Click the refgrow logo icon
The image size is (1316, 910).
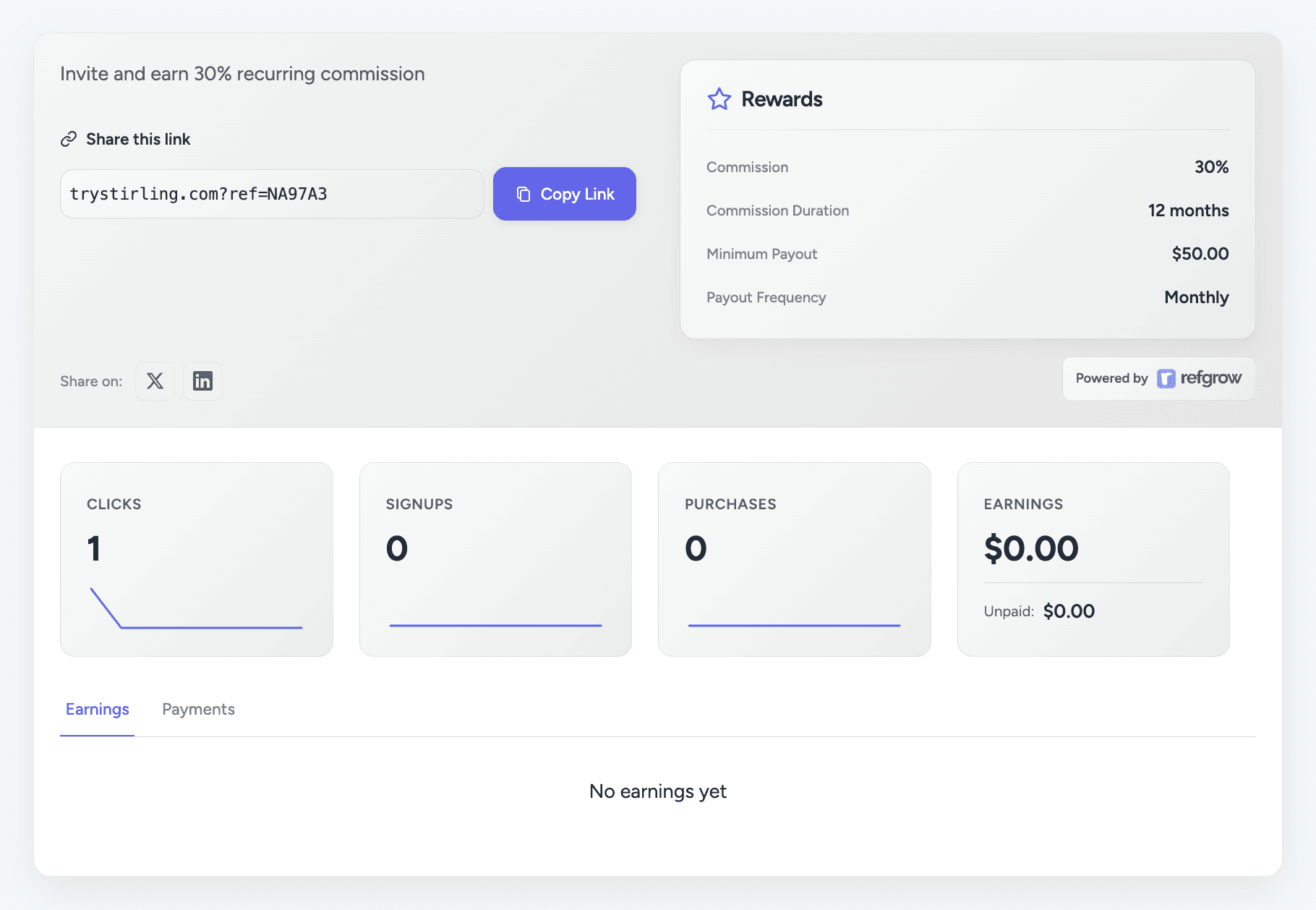[1167, 378]
